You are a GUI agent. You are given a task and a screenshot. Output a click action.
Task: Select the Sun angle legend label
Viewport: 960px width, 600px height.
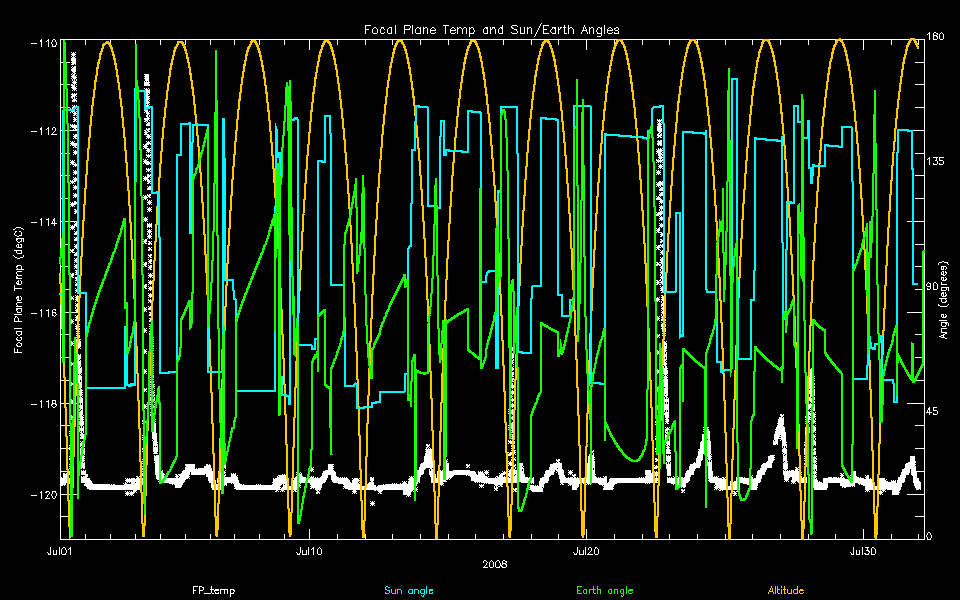[408, 591]
